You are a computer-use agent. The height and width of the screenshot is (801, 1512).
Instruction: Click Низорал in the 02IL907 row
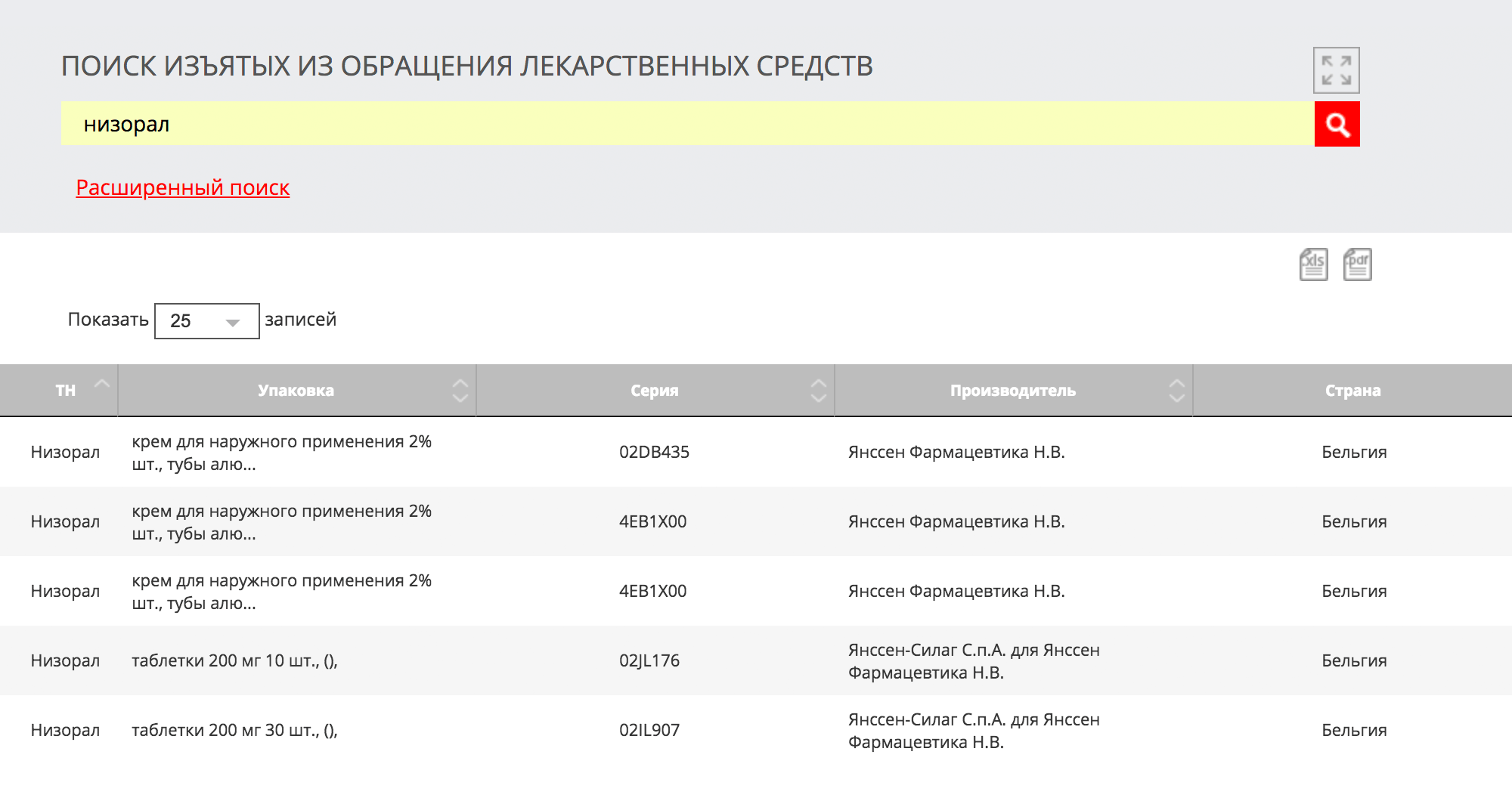[65, 730]
